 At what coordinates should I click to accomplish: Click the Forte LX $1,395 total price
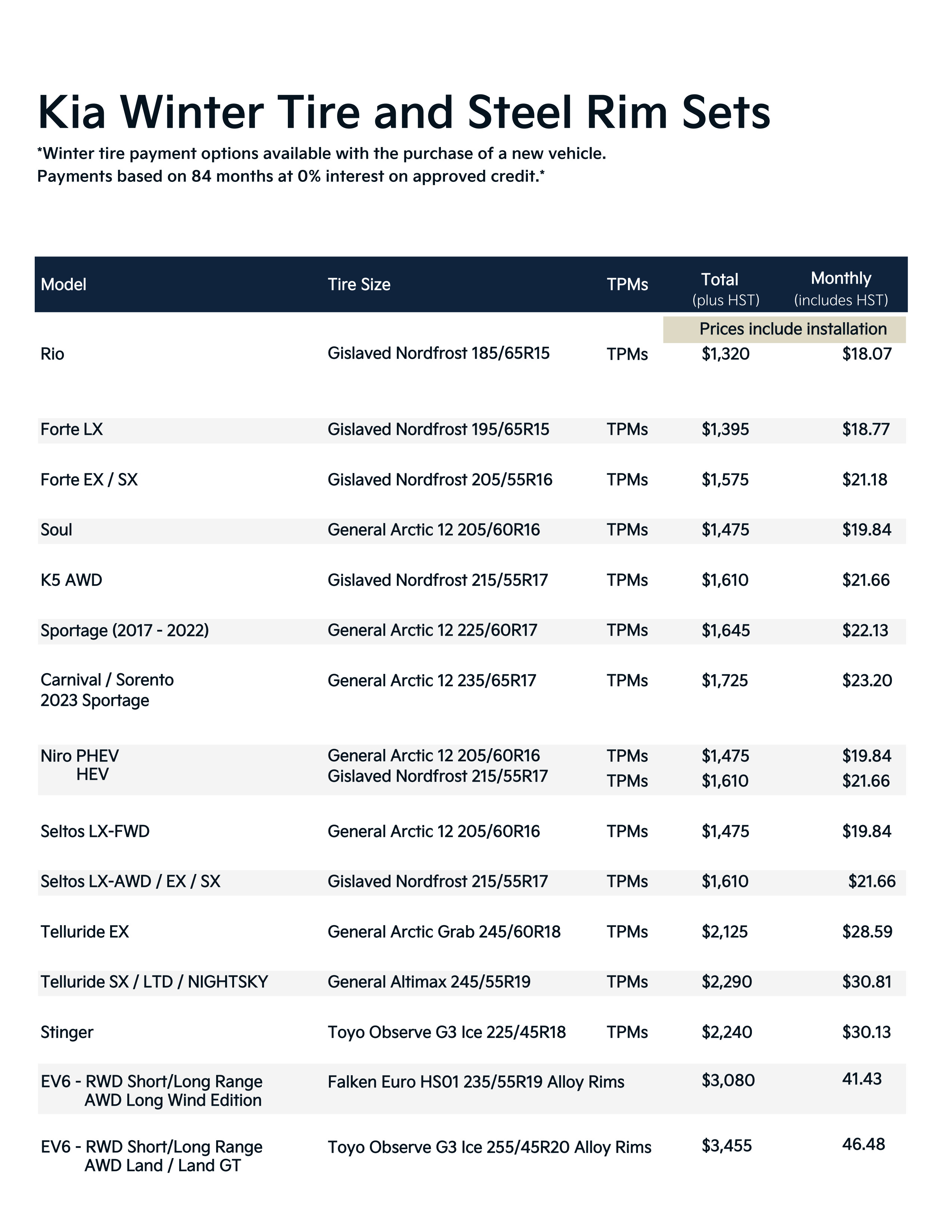725,430
